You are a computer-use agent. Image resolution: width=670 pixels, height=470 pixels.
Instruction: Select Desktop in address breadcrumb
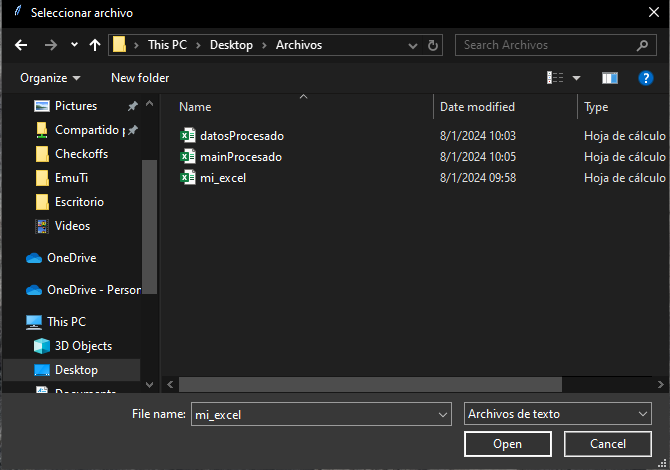pyautogui.click(x=231, y=45)
